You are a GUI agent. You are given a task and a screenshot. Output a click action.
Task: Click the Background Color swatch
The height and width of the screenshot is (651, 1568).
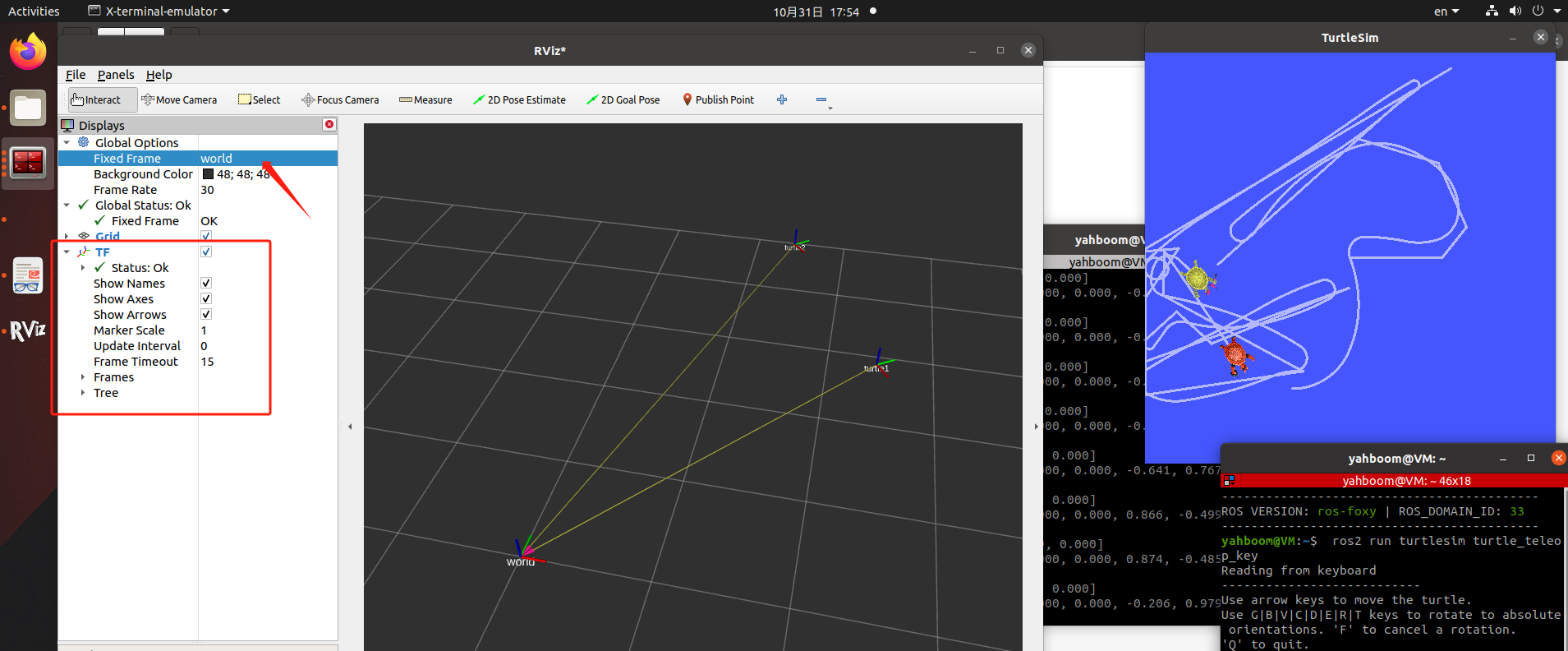tap(209, 174)
